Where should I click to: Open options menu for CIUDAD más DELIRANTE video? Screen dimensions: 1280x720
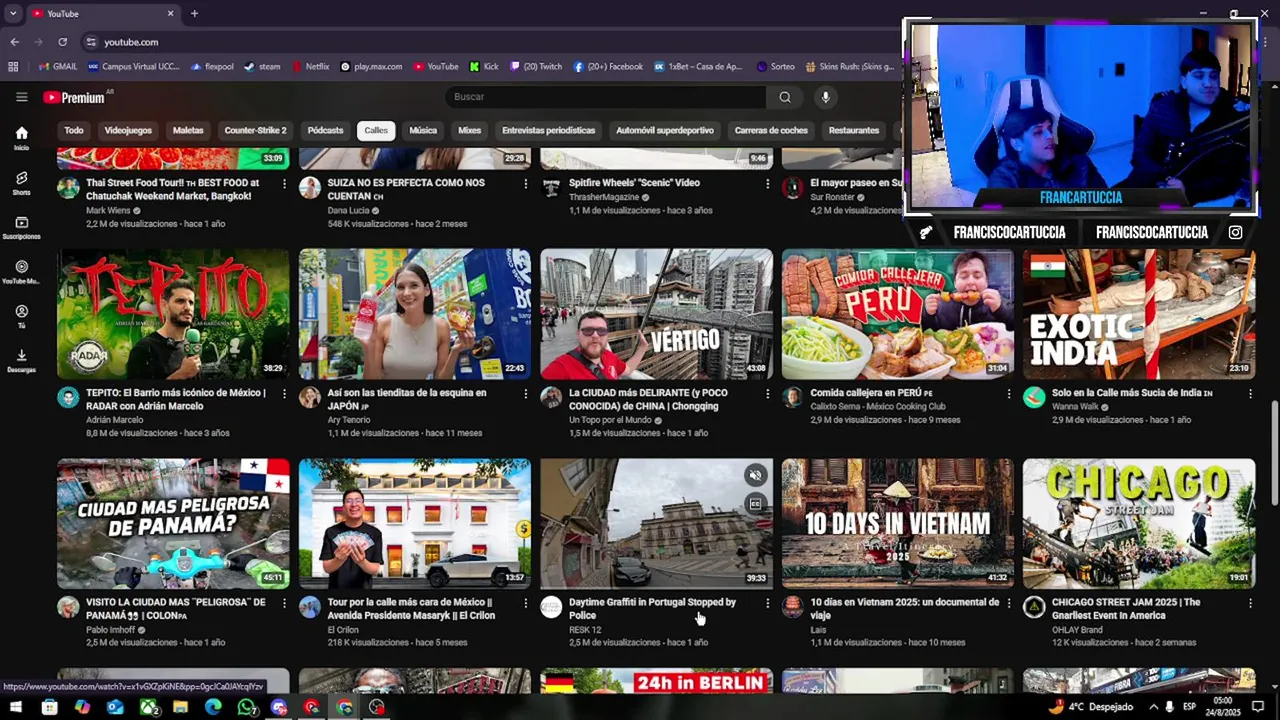coord(767,394)
